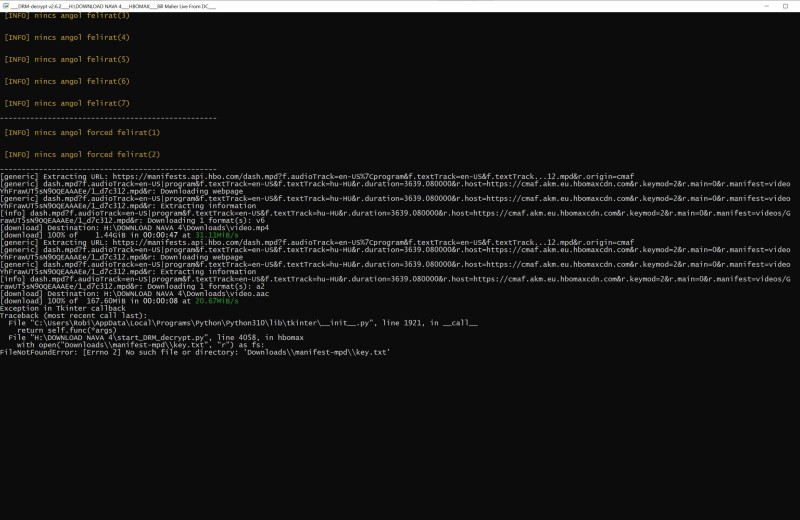Click the line 'nincs angol felirat(3)'
800x520 pixels.
point(67,16)
